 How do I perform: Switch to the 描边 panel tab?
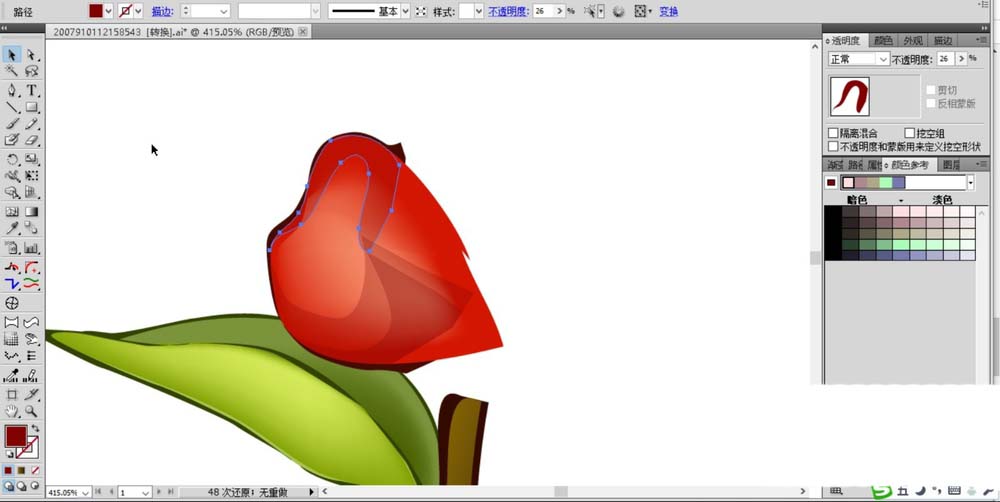[x=943, y=40]
